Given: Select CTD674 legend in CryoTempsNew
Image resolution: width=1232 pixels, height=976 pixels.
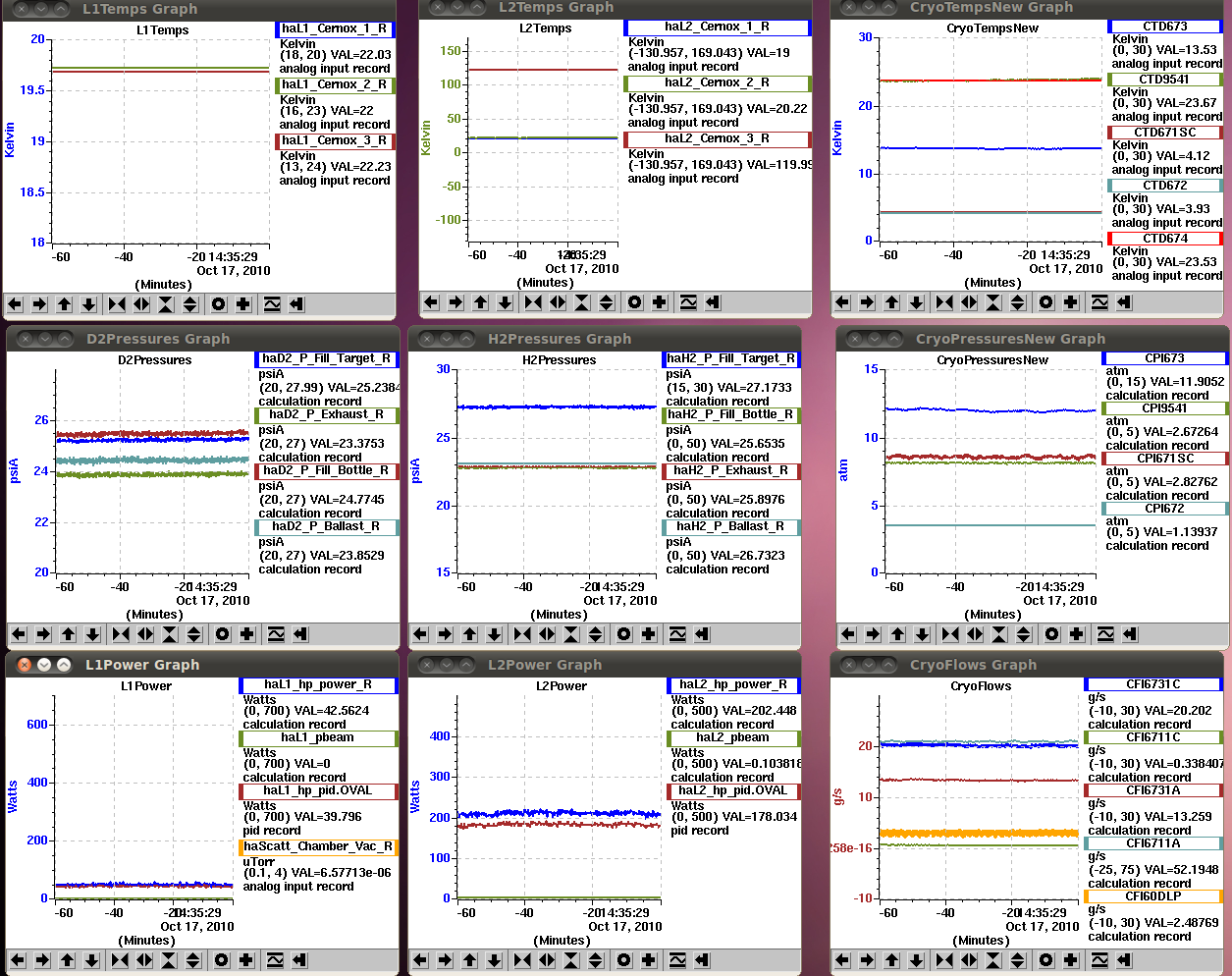Looking at the screenshot, I should click(1165, 239).
